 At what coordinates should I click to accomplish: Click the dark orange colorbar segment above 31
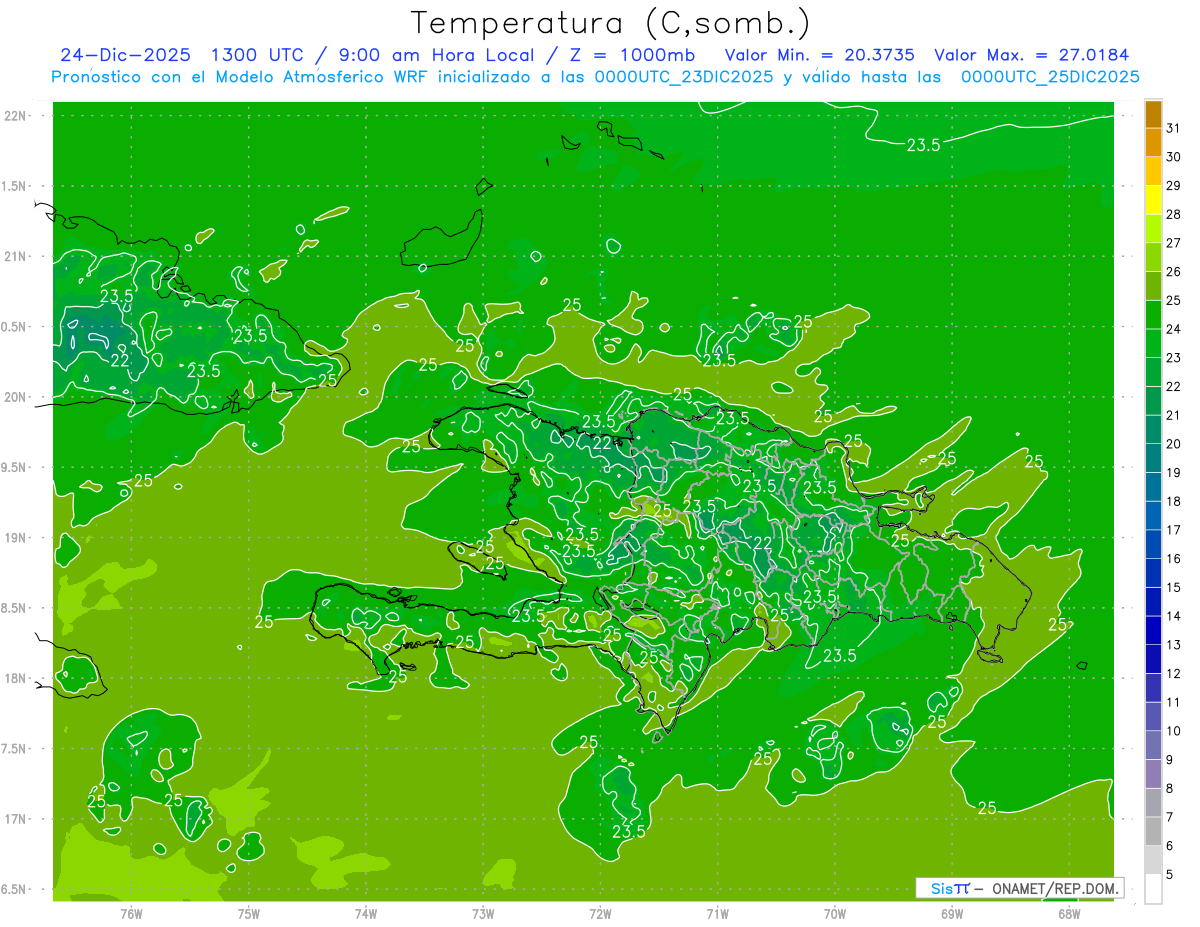[1153, 114]
